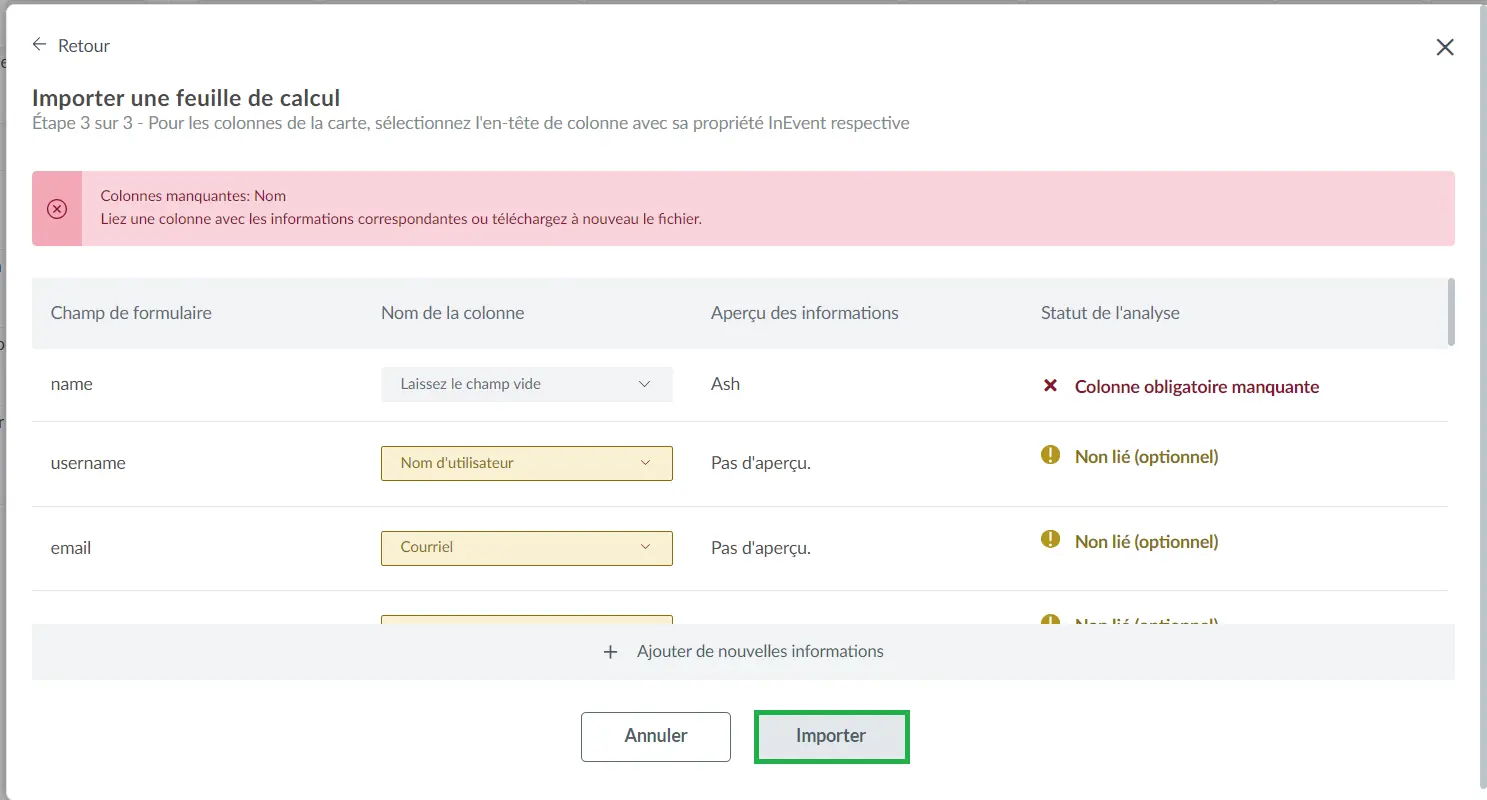This screenshot has height=800, width=1487.
Task: Click the red X status icon for name row
Action: [x=1050, y=385]
